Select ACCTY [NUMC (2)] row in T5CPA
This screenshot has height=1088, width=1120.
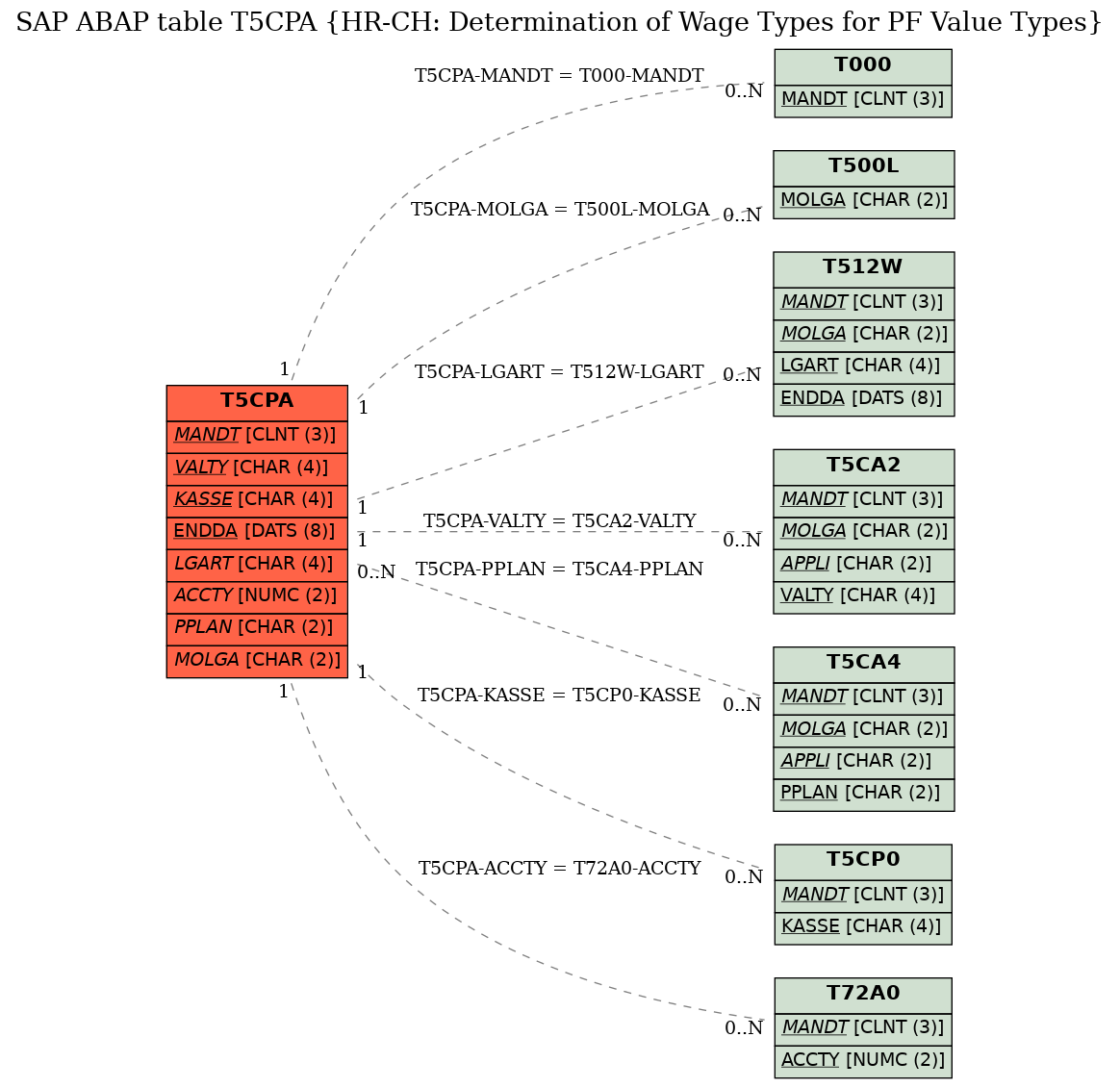[x=257, y=596]
